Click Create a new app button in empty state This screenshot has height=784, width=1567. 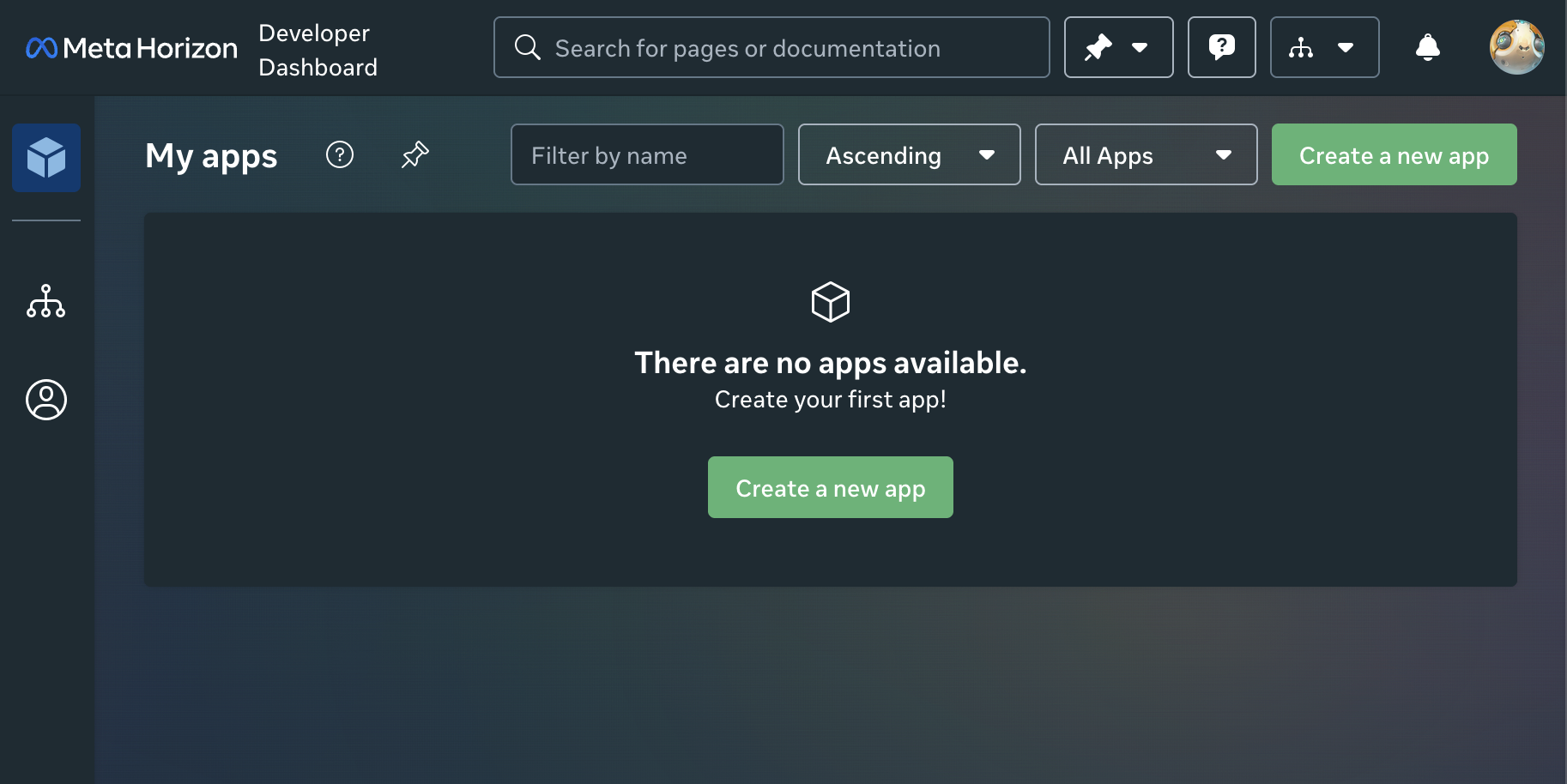point(830,487)
